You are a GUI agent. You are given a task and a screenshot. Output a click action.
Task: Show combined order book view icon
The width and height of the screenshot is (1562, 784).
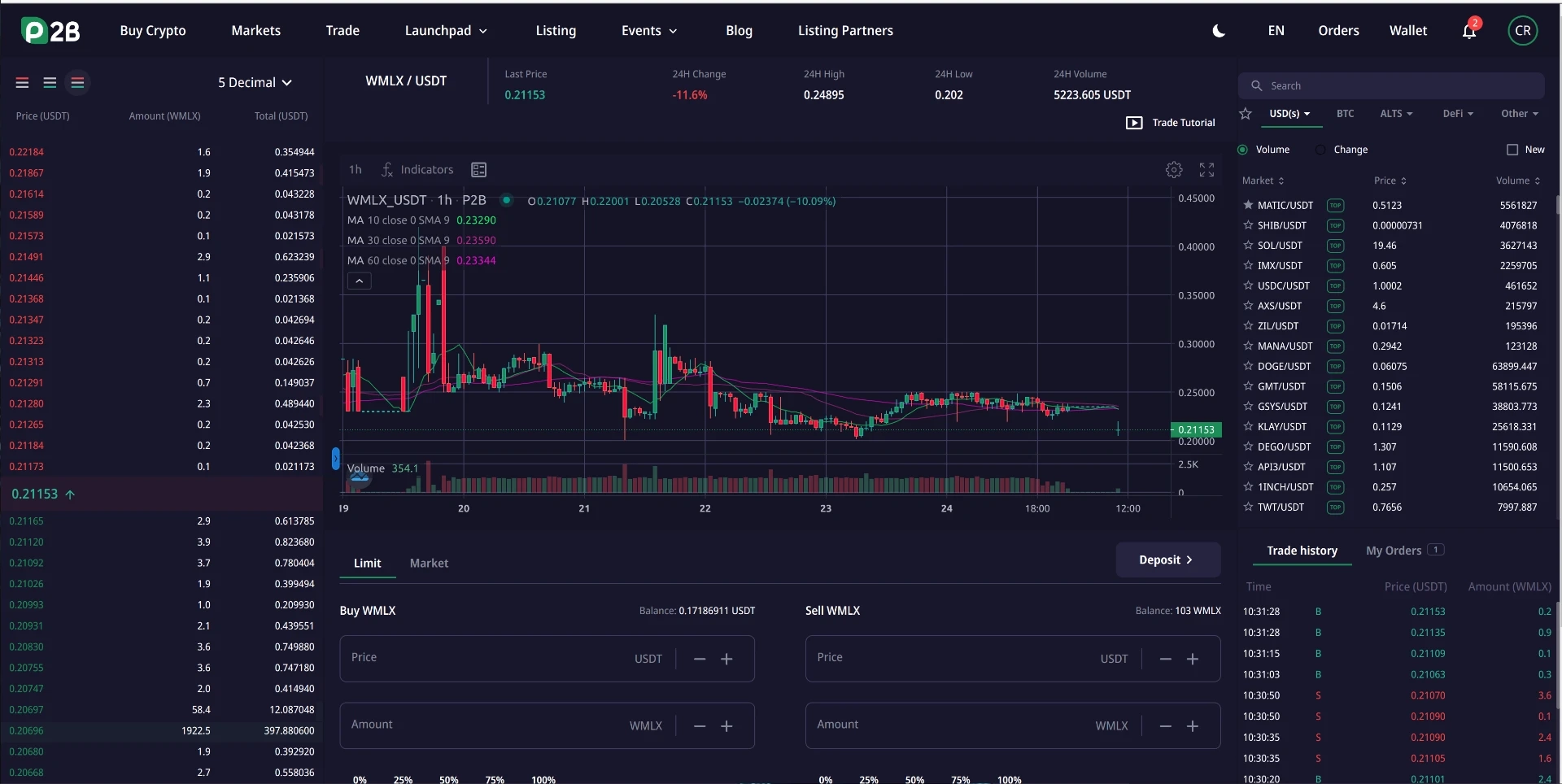point(77,83)
